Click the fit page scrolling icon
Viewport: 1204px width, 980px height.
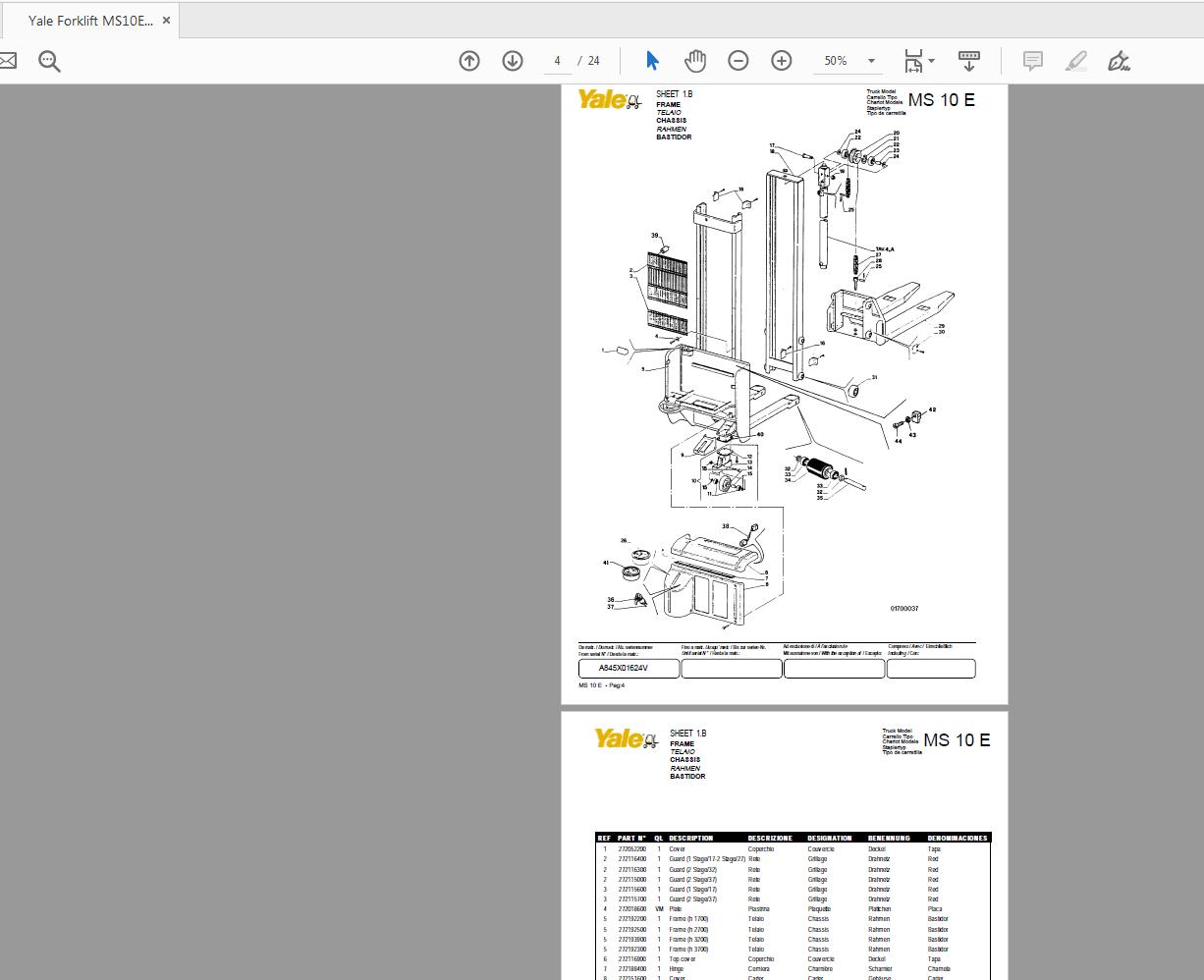click(913, 61)
